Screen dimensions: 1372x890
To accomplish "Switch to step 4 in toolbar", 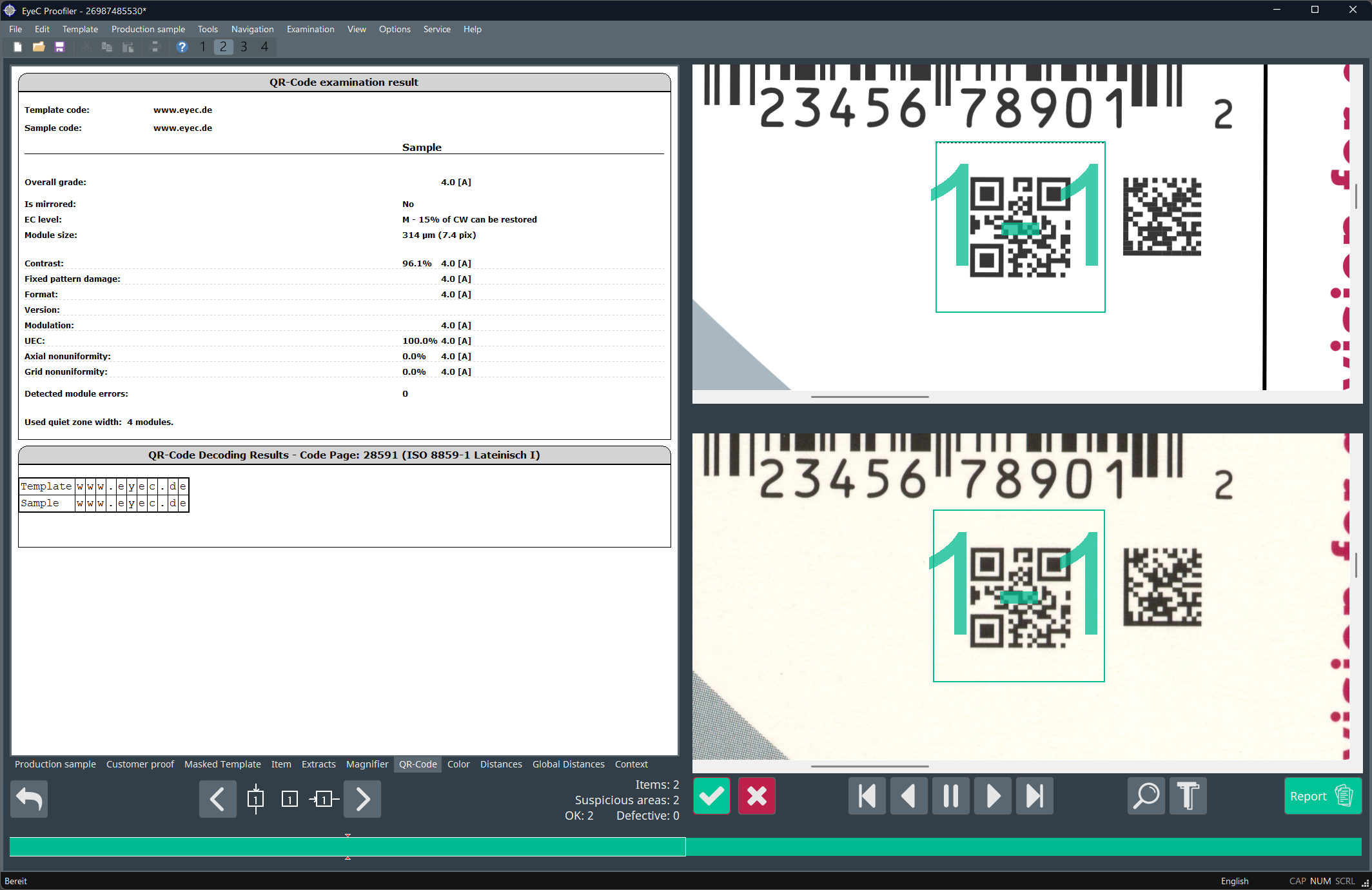I will [264, 47].
